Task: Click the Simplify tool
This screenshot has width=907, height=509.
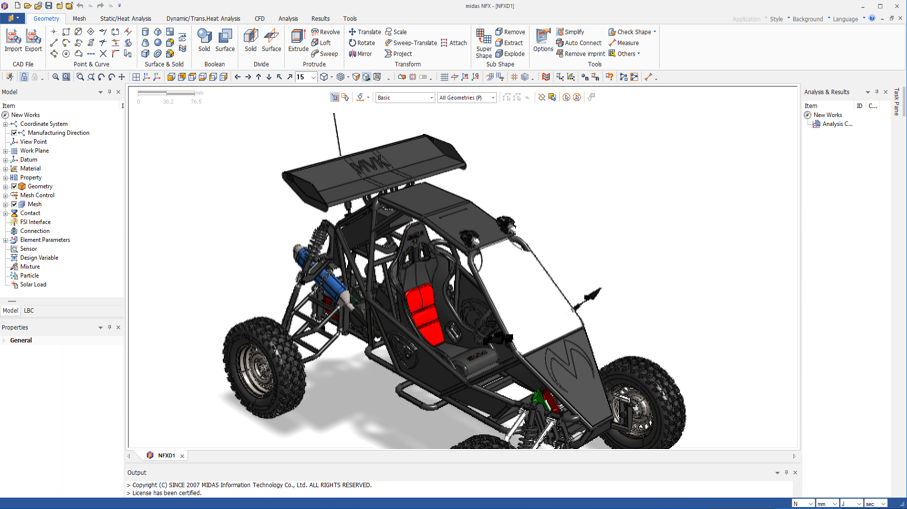Action: click(x=570, y=32)
